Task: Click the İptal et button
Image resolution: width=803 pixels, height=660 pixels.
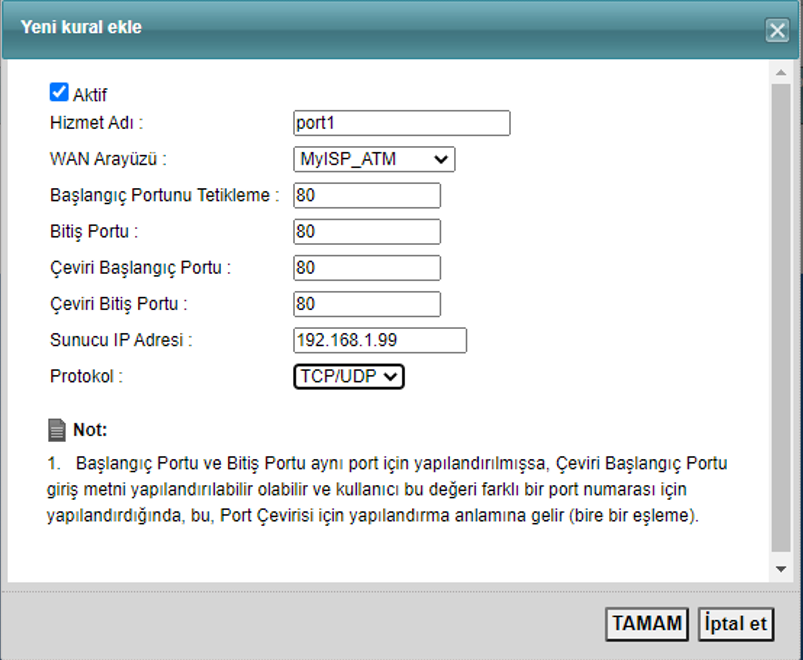Action: [x=736, y=624]
